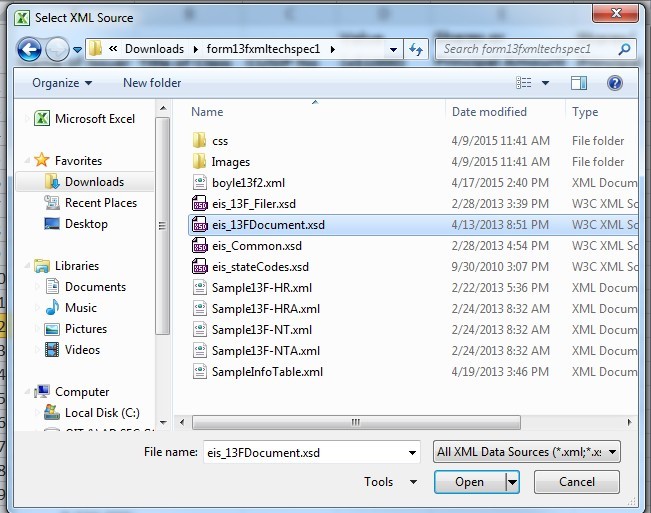Select the Sample13F-NT.xml file
Viewport: 651px width, 513px height.
(x=413, y=330)
